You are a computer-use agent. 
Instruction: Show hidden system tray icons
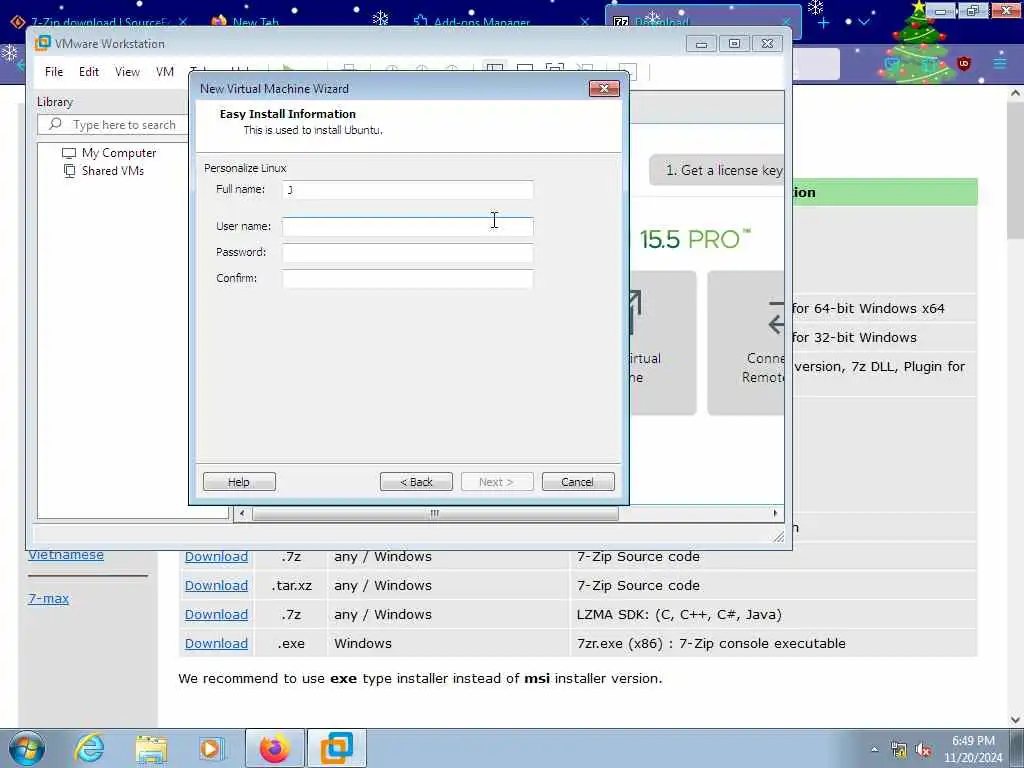tap(874, 750)
